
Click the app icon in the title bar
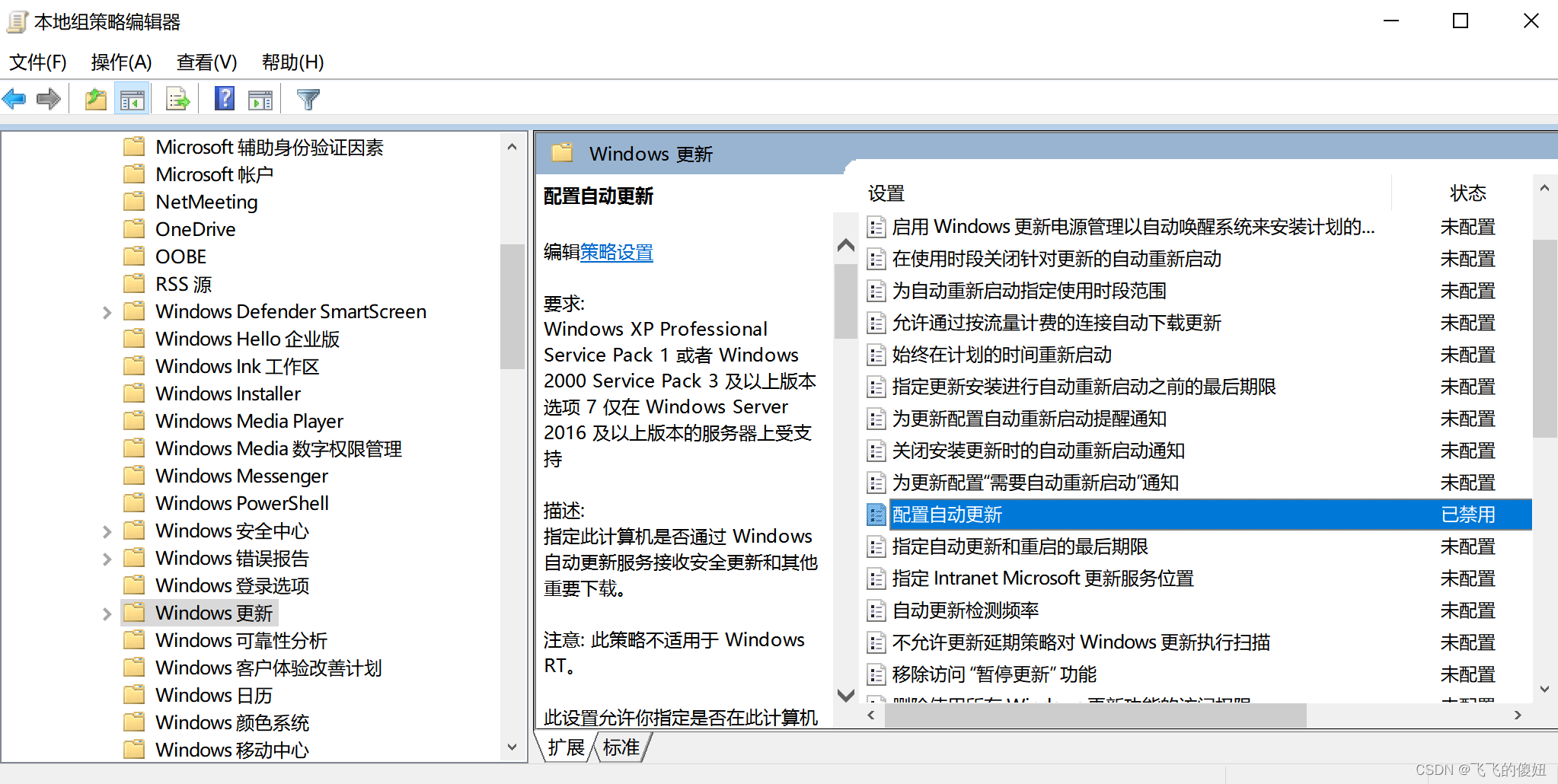(x=17, y=22)
